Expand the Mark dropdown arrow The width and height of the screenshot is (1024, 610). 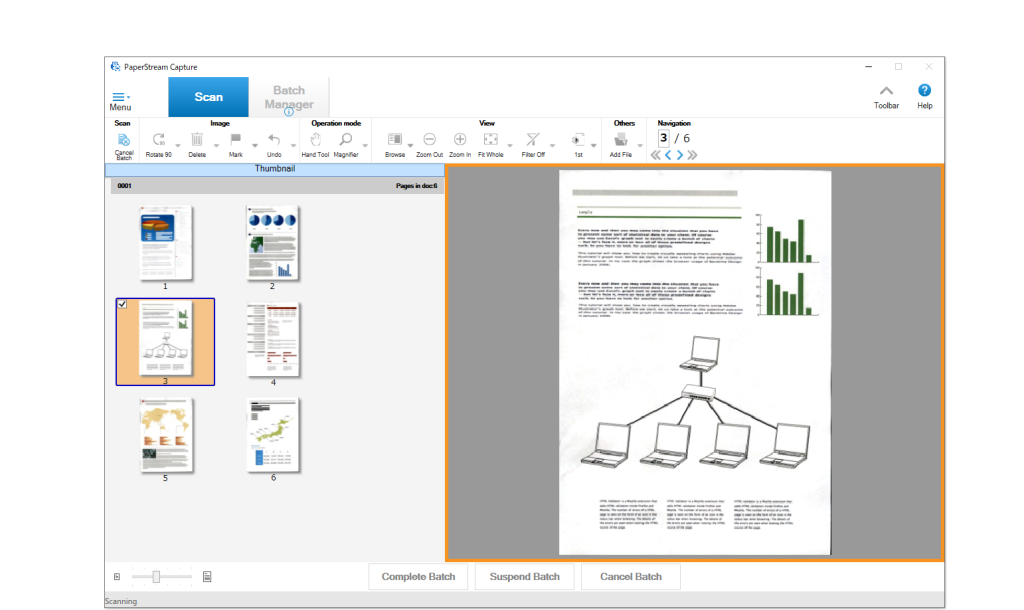pos(253,146)
